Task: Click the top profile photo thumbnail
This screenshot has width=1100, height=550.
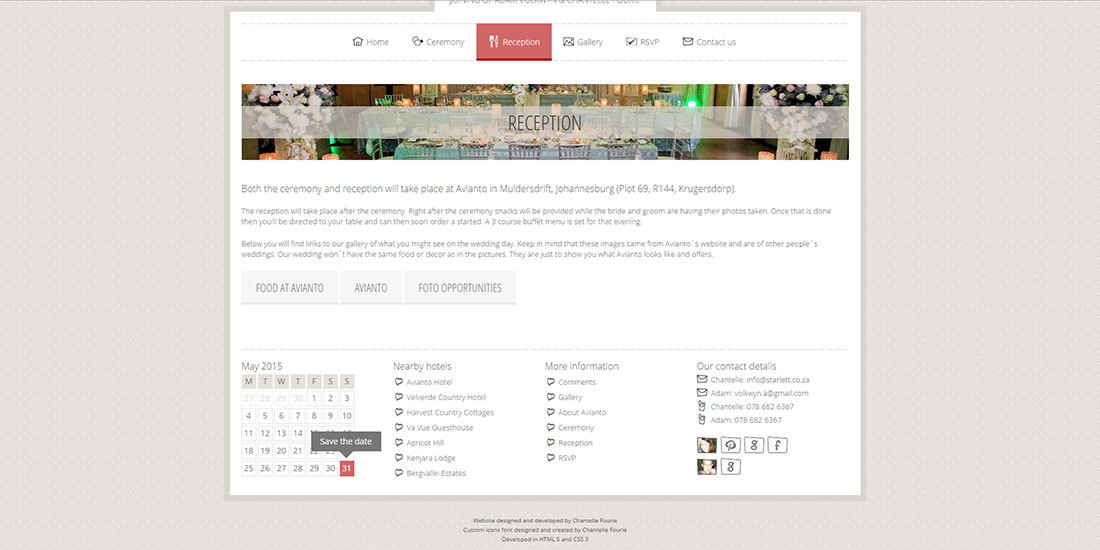Action: coord(707,446)
